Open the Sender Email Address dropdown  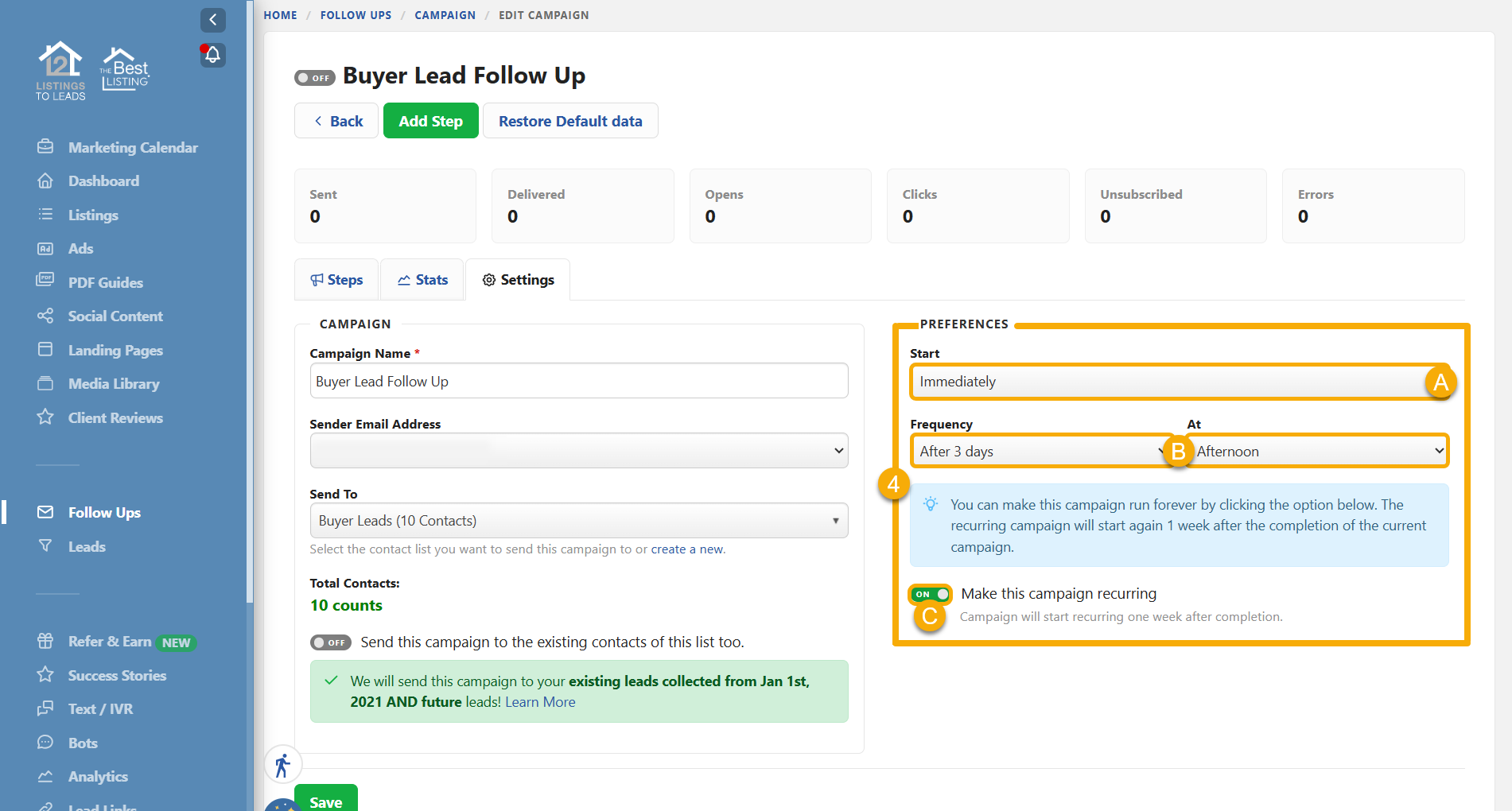(578, 451)
